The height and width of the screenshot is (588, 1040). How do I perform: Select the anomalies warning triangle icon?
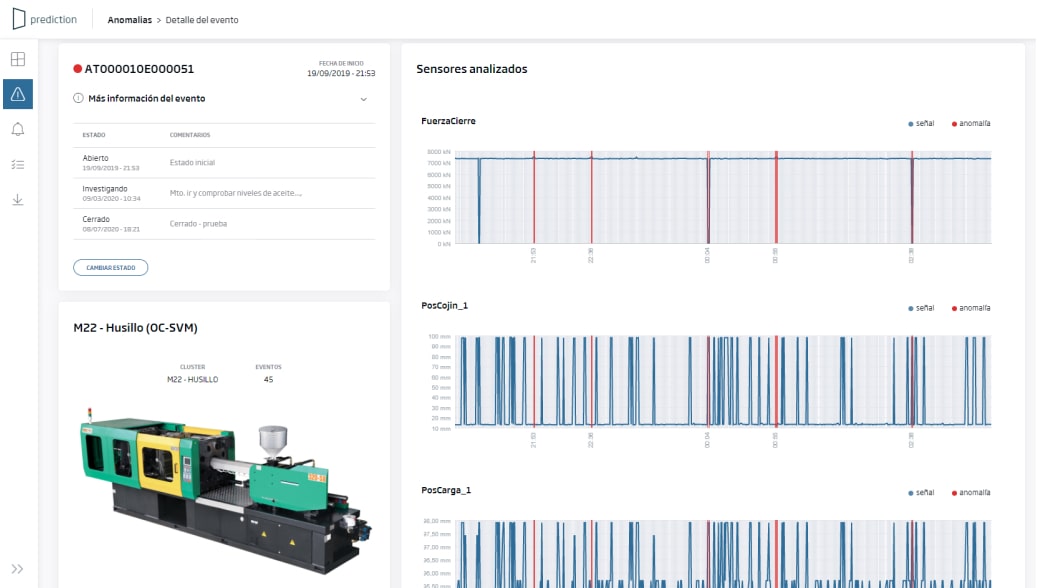tap(18, 94)
